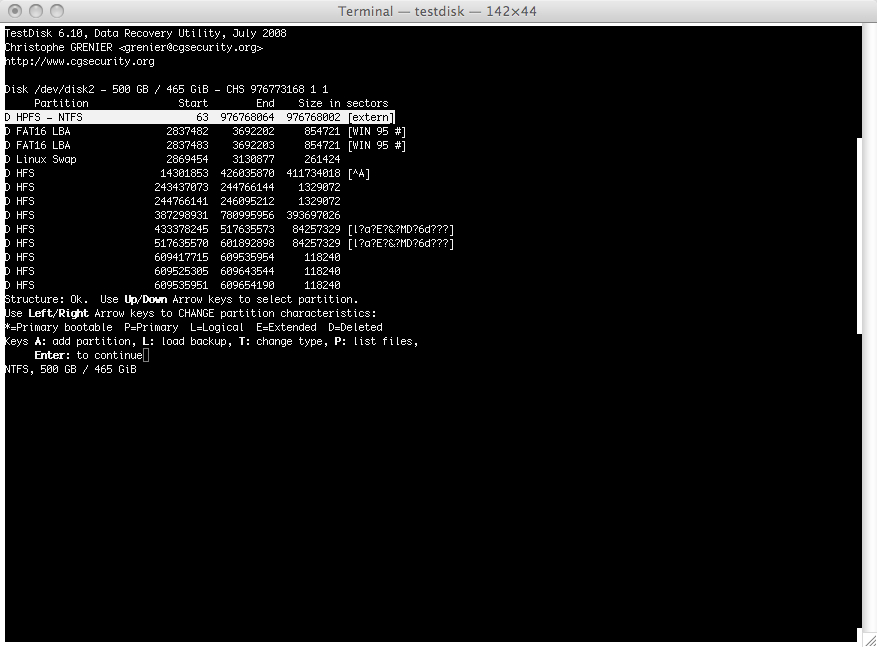
Task: Click the 'L=Logical' legend text
Action: 217,327
